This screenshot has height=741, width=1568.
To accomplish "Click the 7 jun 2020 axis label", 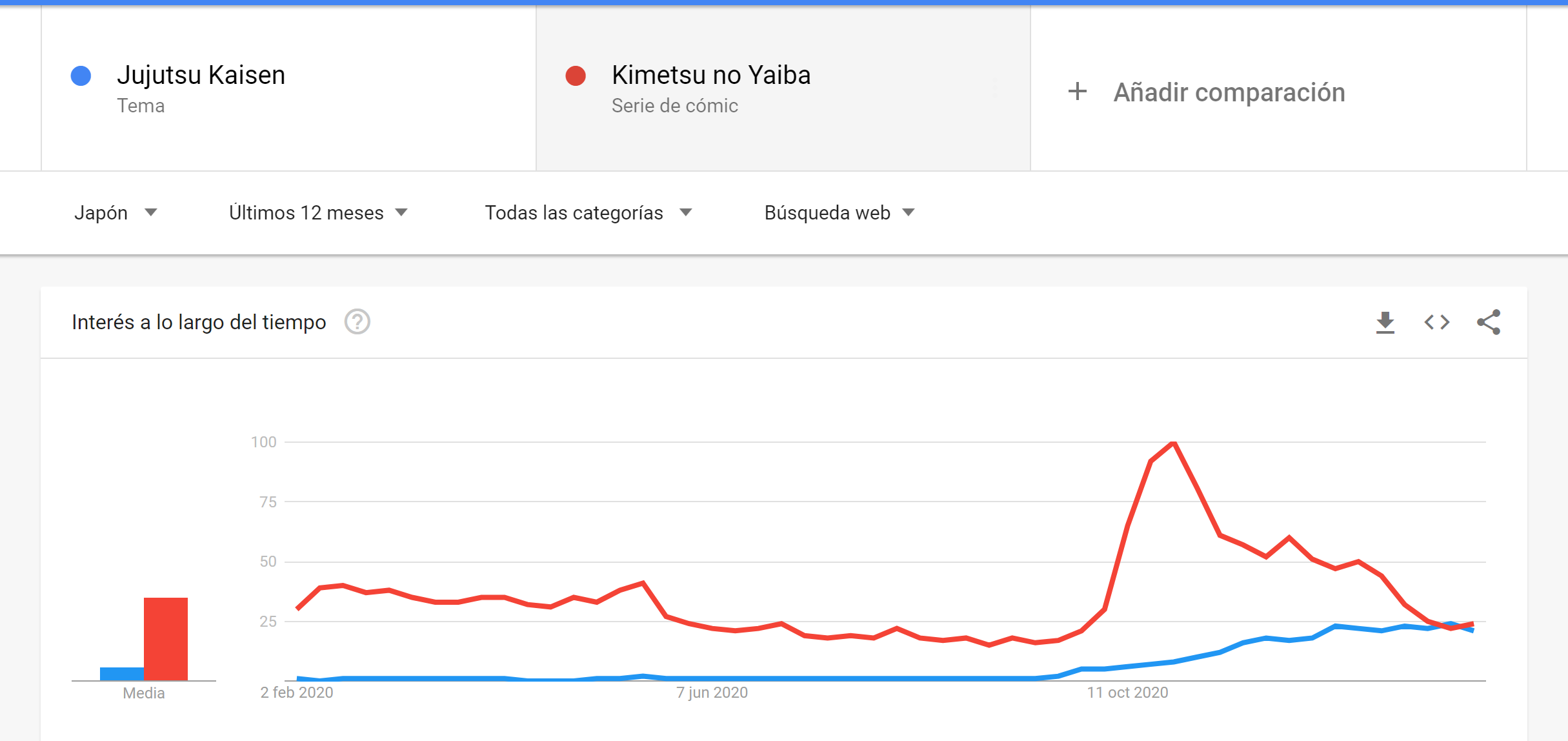I will point(712,693).
